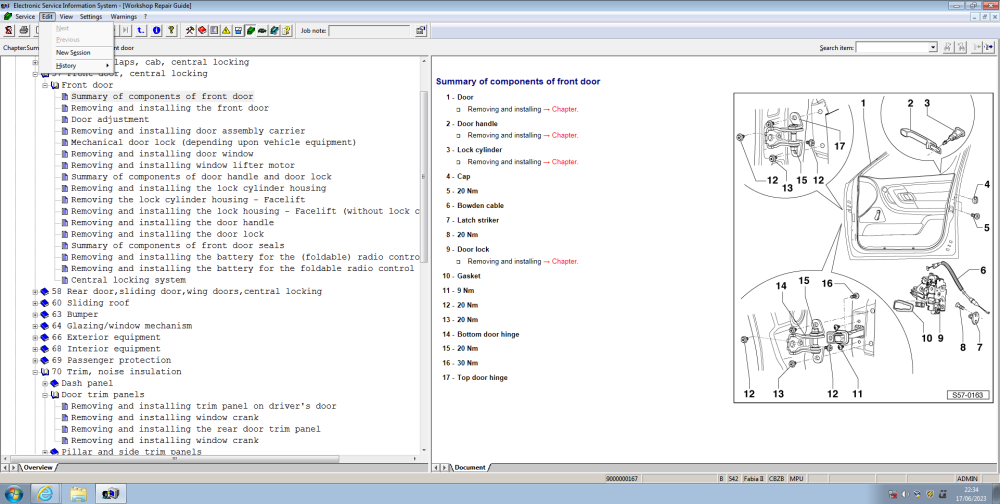Select Removing and installing window lifter motor
The height and width of the screenshot is (504, 1000).
[x=182, y=165]
